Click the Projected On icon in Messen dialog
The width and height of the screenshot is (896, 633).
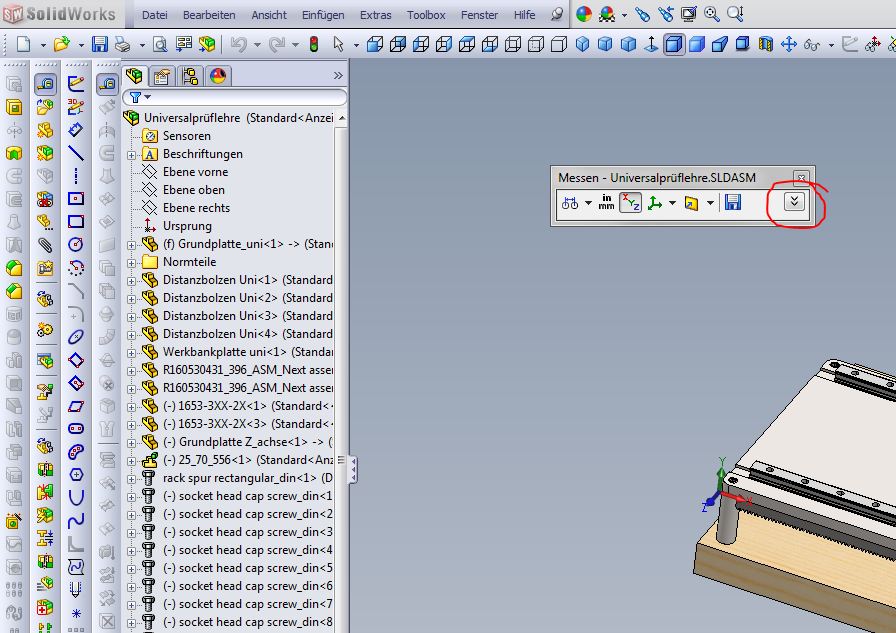(691, 203)
